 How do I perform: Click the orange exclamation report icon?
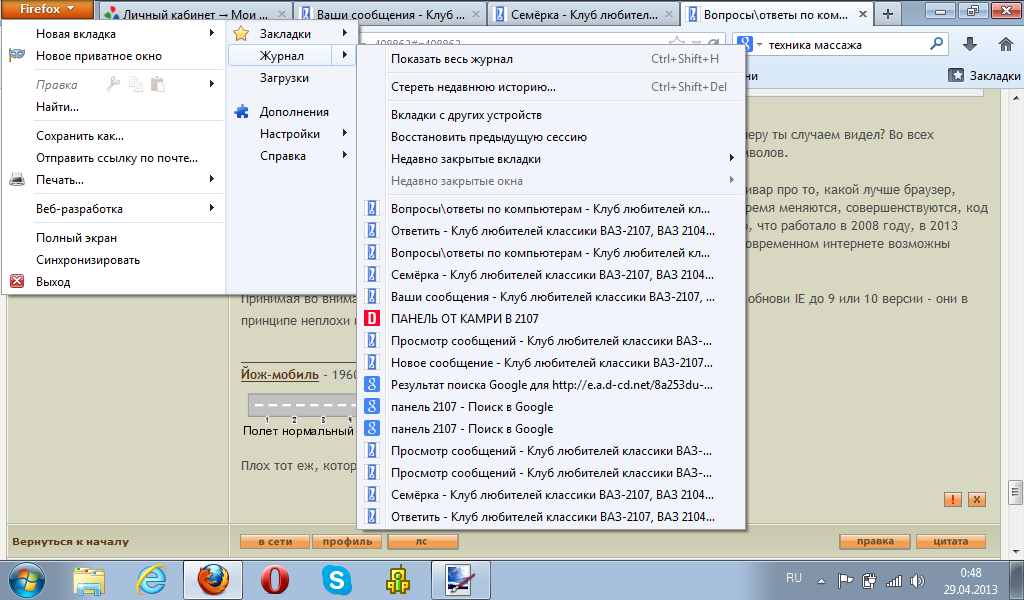pyautogui.click(x=953, y=499)
